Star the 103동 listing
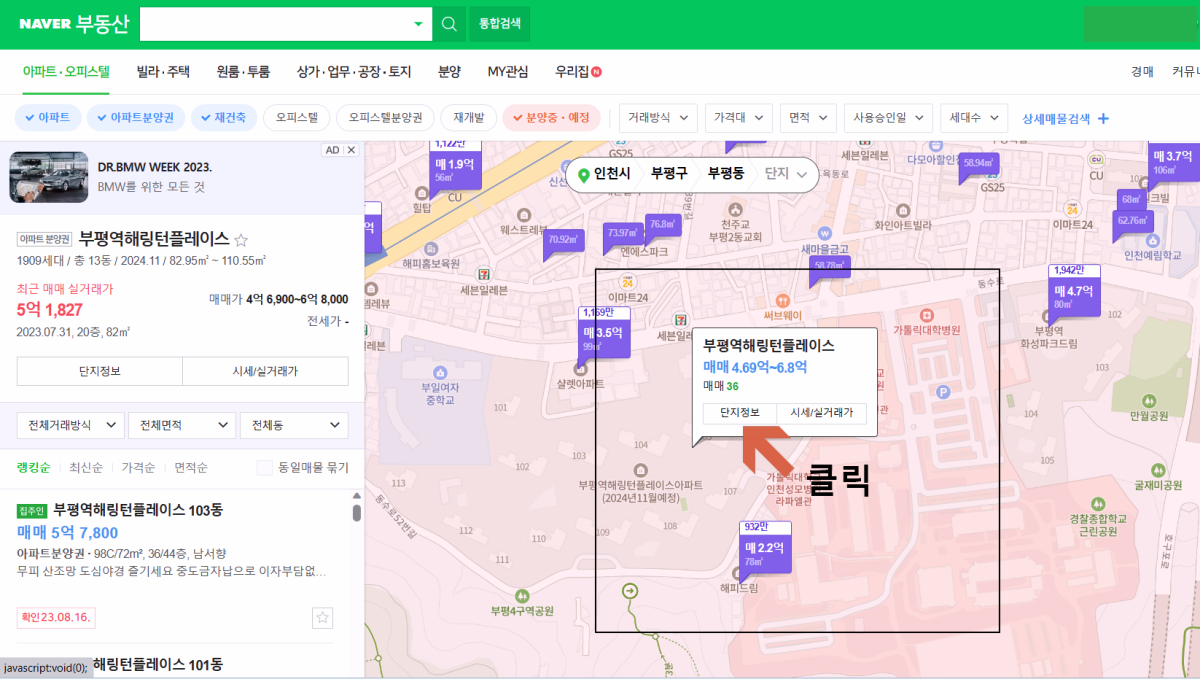Image resolution: width=1200 pixels, height=679 pixels. 322,617
